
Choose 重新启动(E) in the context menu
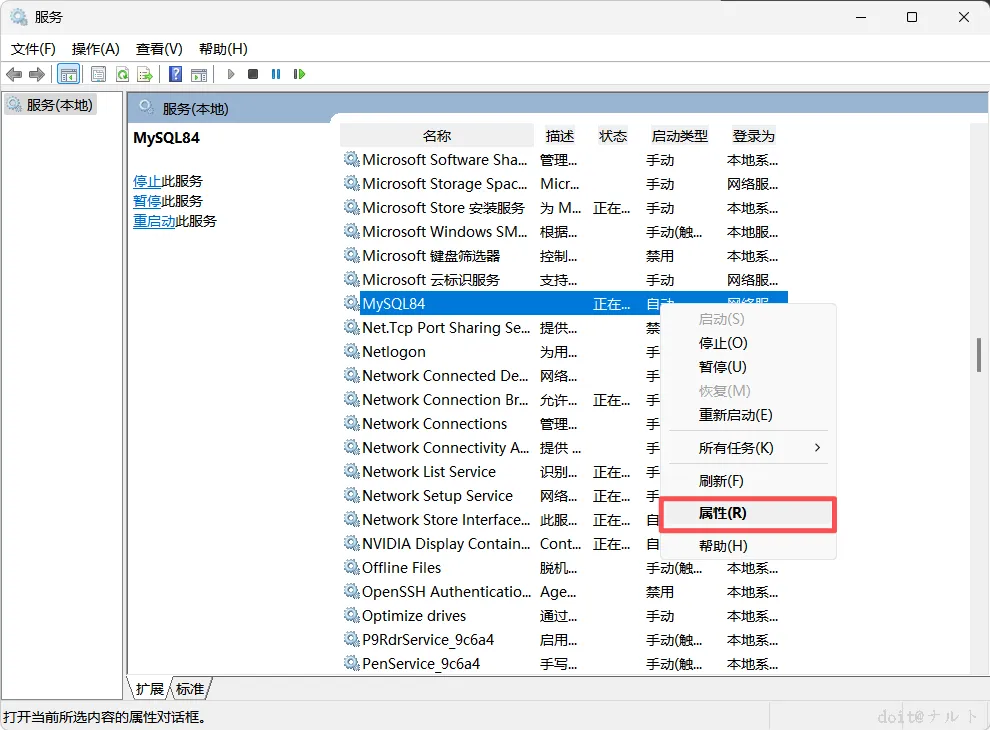748,415
